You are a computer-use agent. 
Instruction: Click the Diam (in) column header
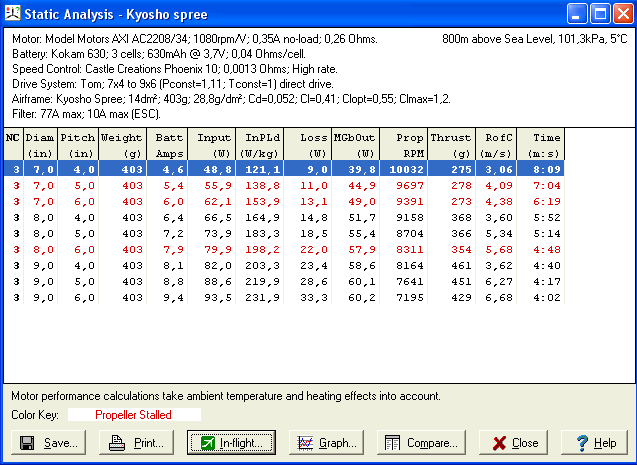tap(40, 145)
